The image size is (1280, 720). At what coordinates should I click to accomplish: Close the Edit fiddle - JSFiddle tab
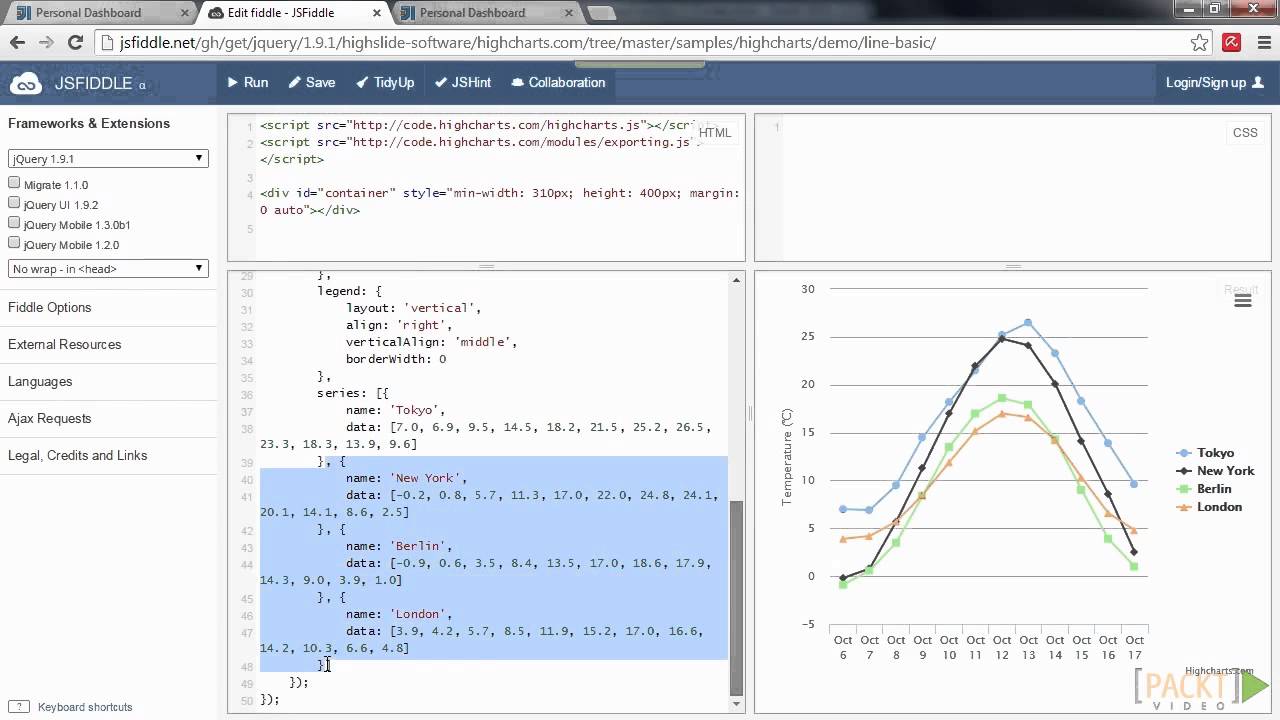[375, 13]
